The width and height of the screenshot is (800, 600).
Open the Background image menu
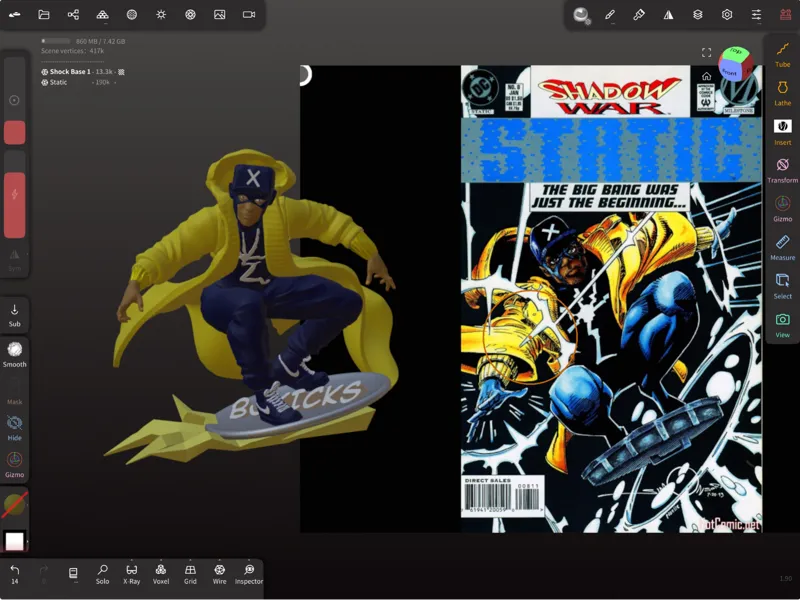(220, 15)
